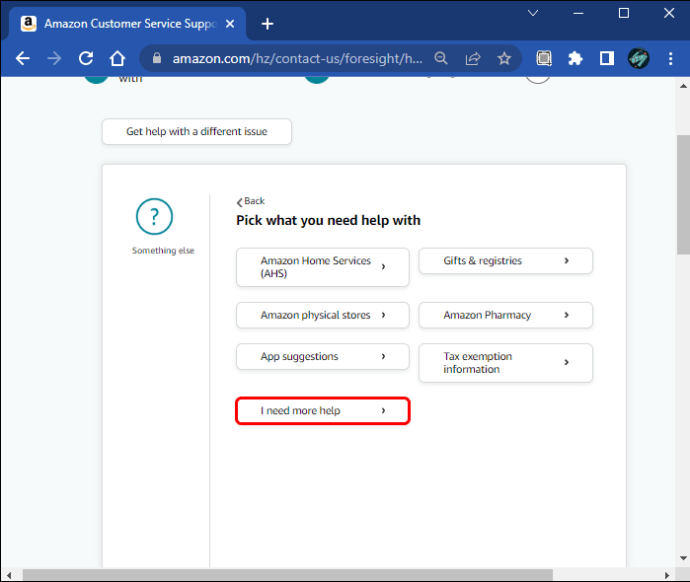Go Back to previous help options
Image resolution: width=690 pixels, height=582 pixels.
click(x=250, y=201)
